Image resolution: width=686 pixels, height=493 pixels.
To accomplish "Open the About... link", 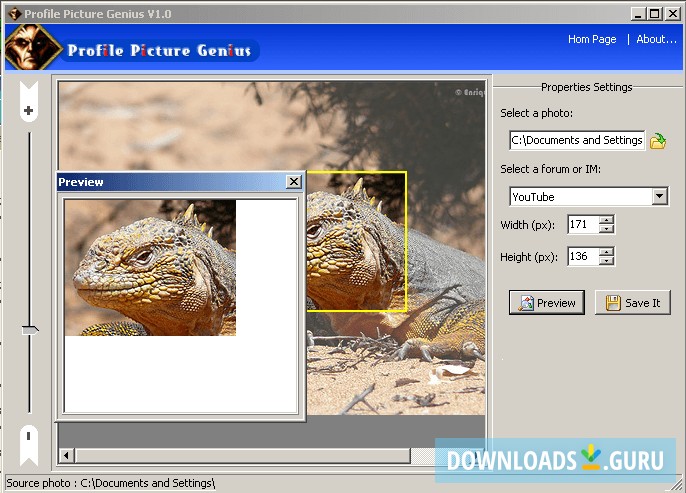I will click(x=656, y=39).
